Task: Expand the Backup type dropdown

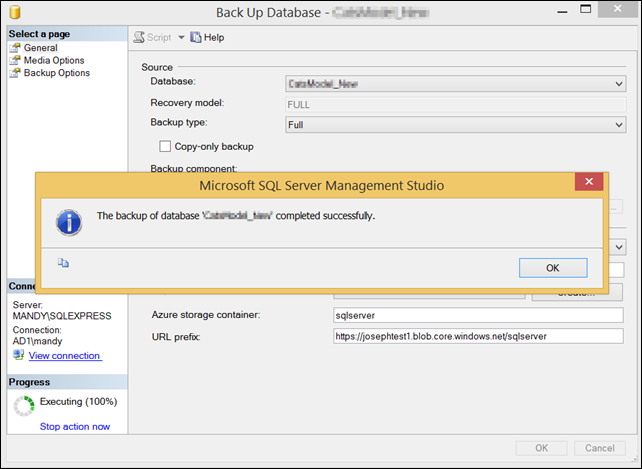Action: click(x=619, y=125)
